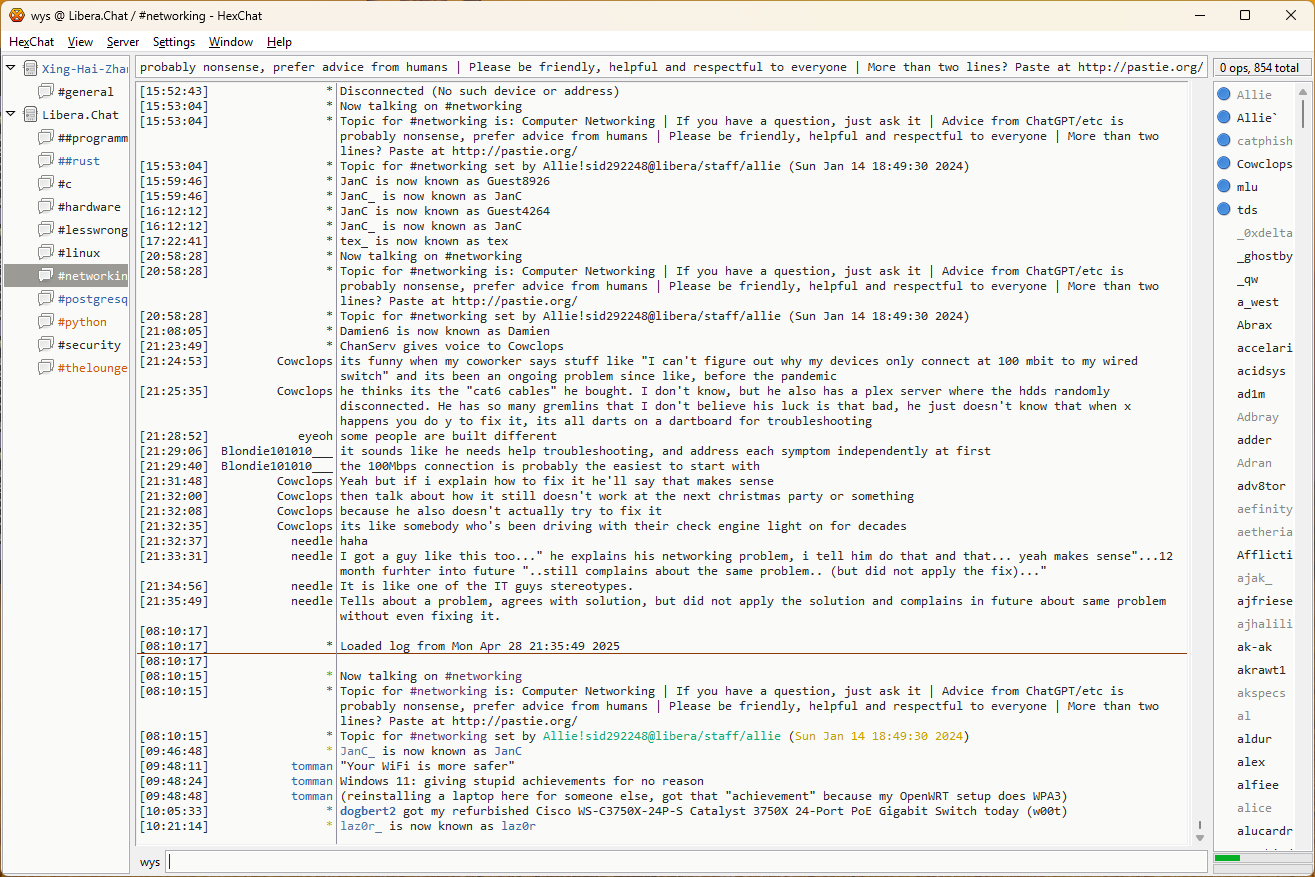Select user mlu in the user list
The image size is (1315, 877).
point(1247,187)
